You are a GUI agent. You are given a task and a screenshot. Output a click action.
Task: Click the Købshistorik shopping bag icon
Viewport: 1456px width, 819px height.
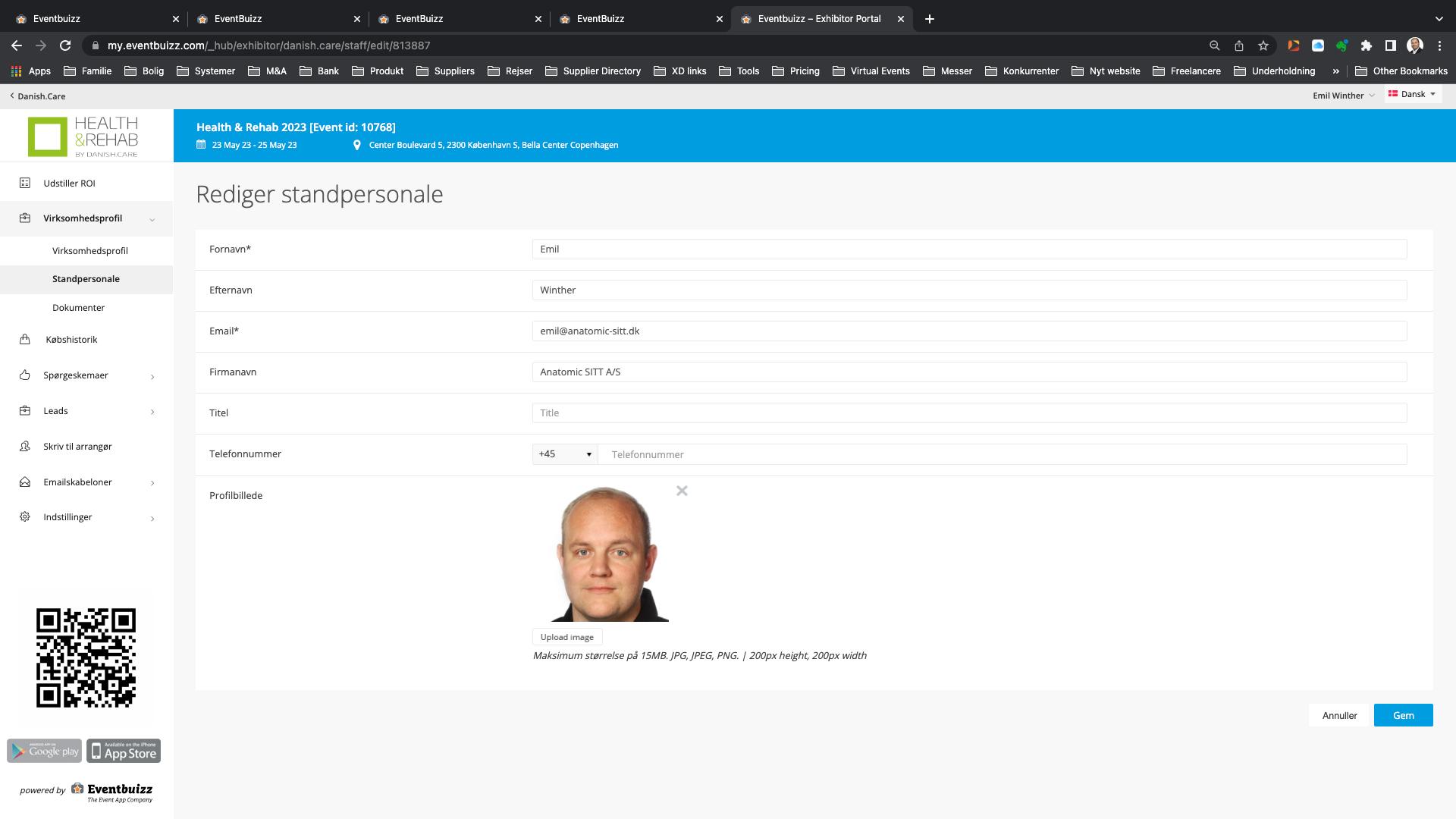pyautogui.click(x=25, y=340)
